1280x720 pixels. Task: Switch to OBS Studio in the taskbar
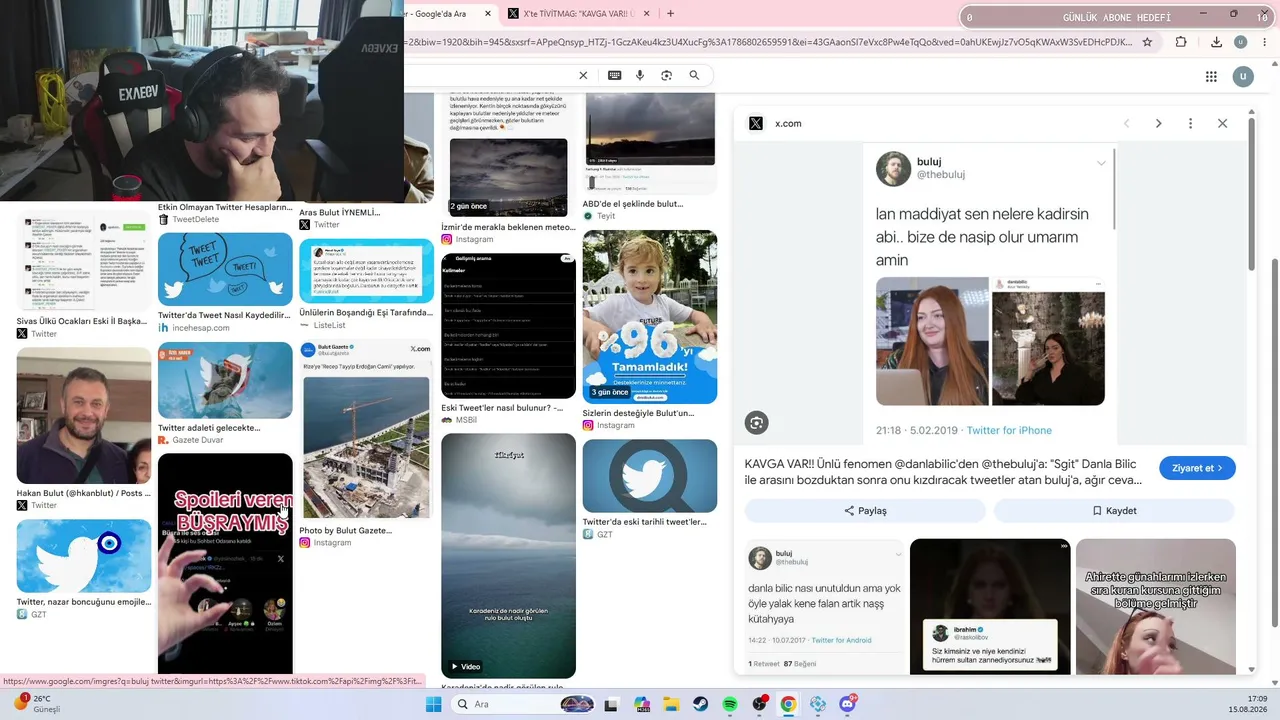coord(760,704)
